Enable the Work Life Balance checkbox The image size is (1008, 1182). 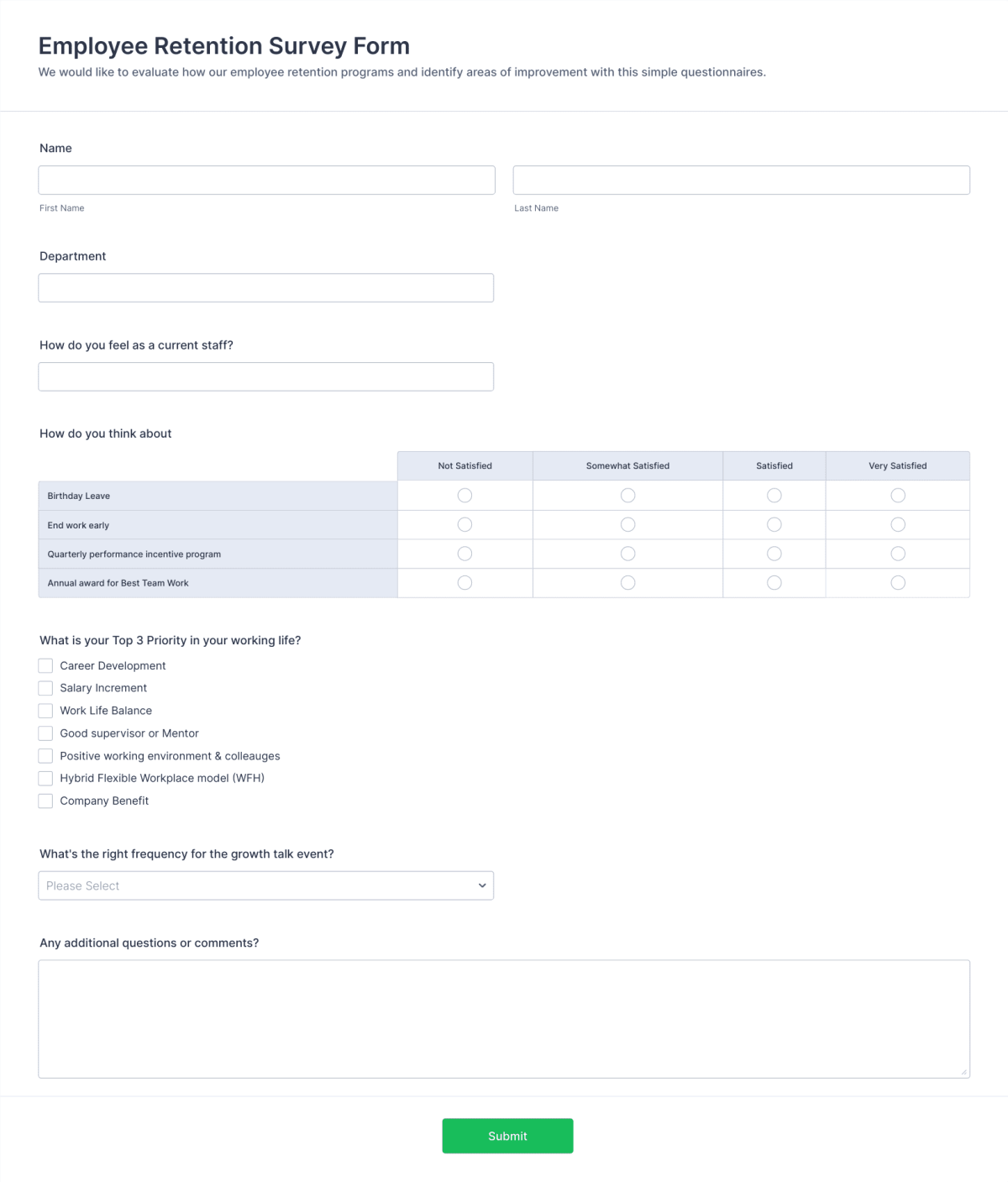[45, 711]
